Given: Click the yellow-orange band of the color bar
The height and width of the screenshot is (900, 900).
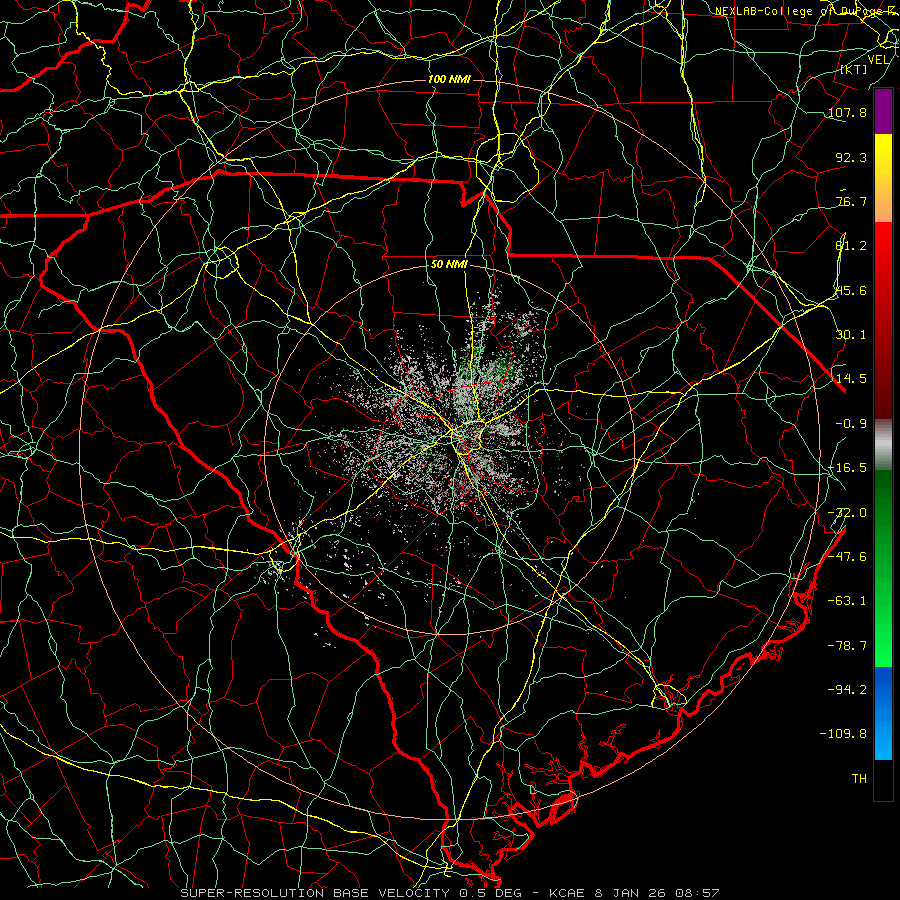Looking at the screenshot, I should [x=883, y=178].
